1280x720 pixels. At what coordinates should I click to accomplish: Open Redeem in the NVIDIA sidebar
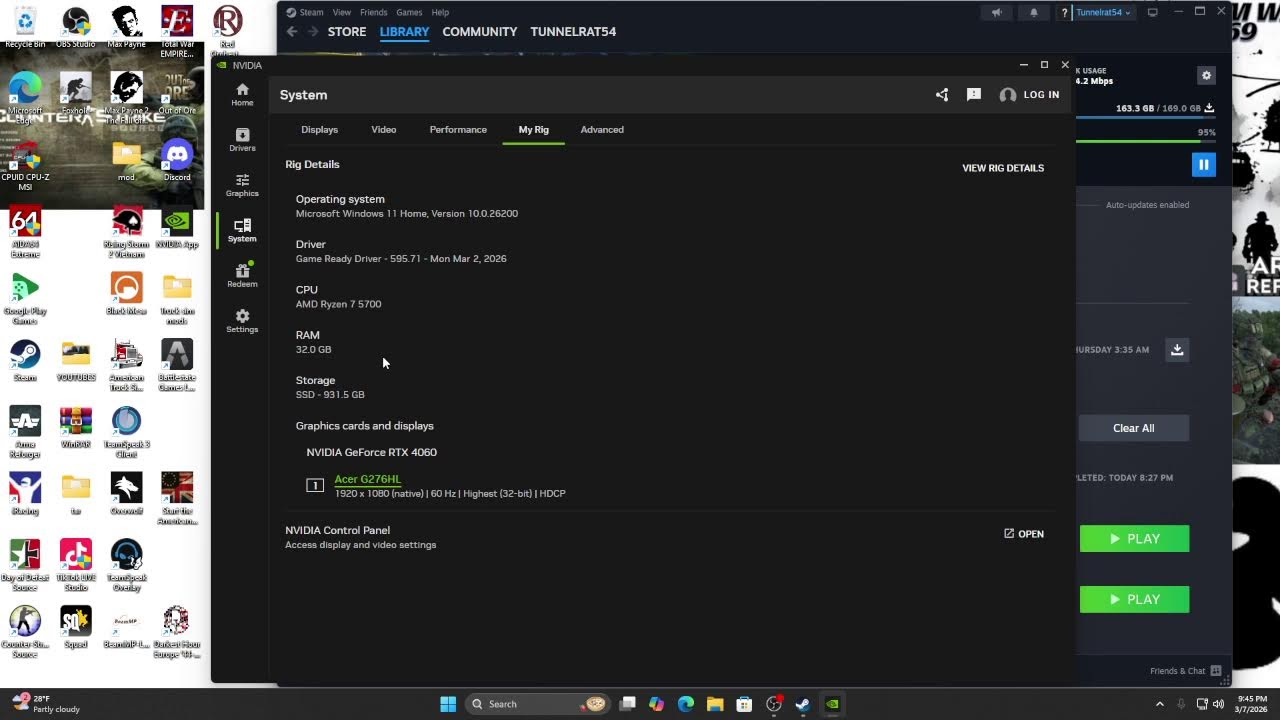click(242, 275)
